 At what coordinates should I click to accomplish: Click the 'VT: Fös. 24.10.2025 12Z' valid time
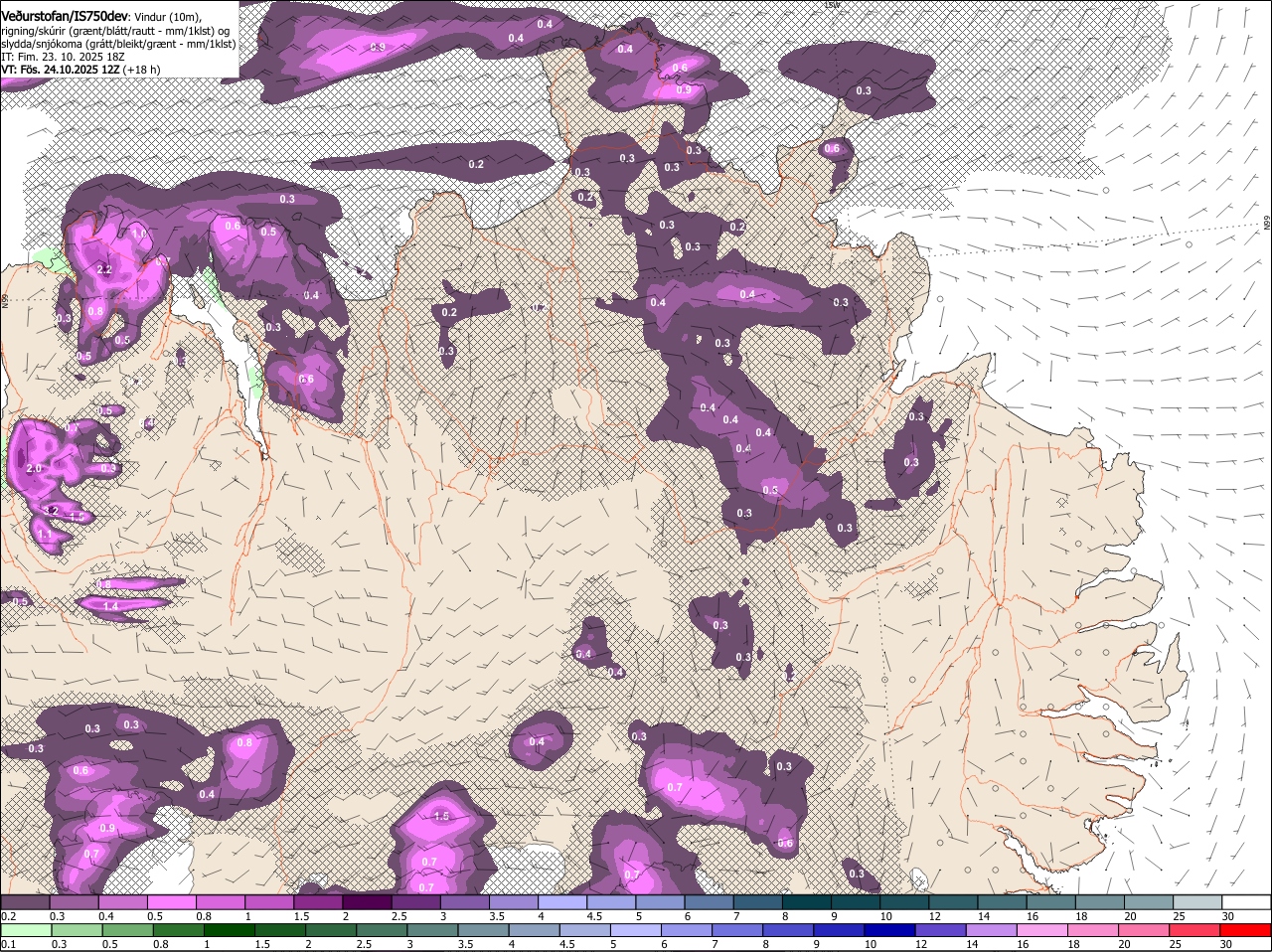61,70
